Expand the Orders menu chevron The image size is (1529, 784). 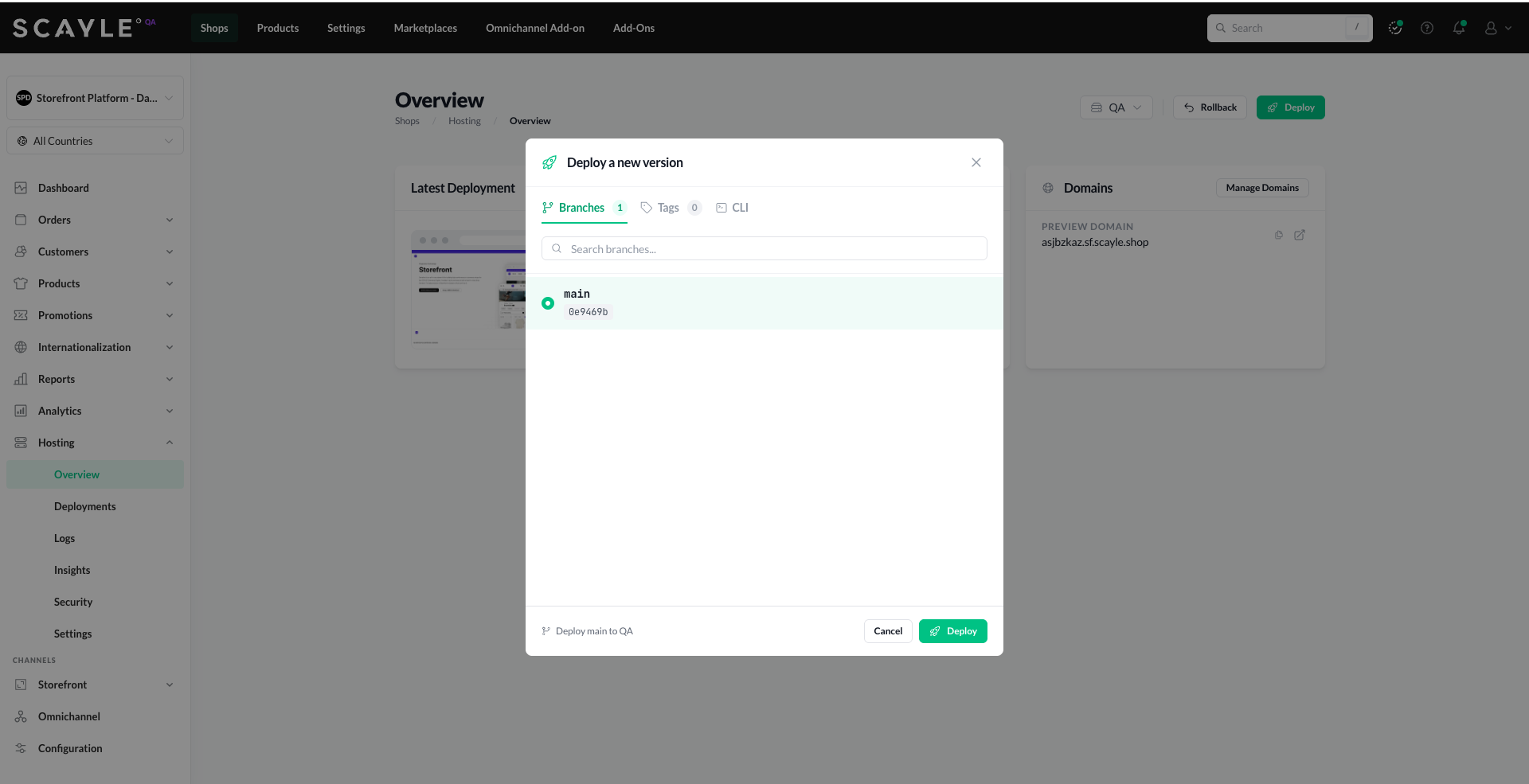(x=170, y=220)
